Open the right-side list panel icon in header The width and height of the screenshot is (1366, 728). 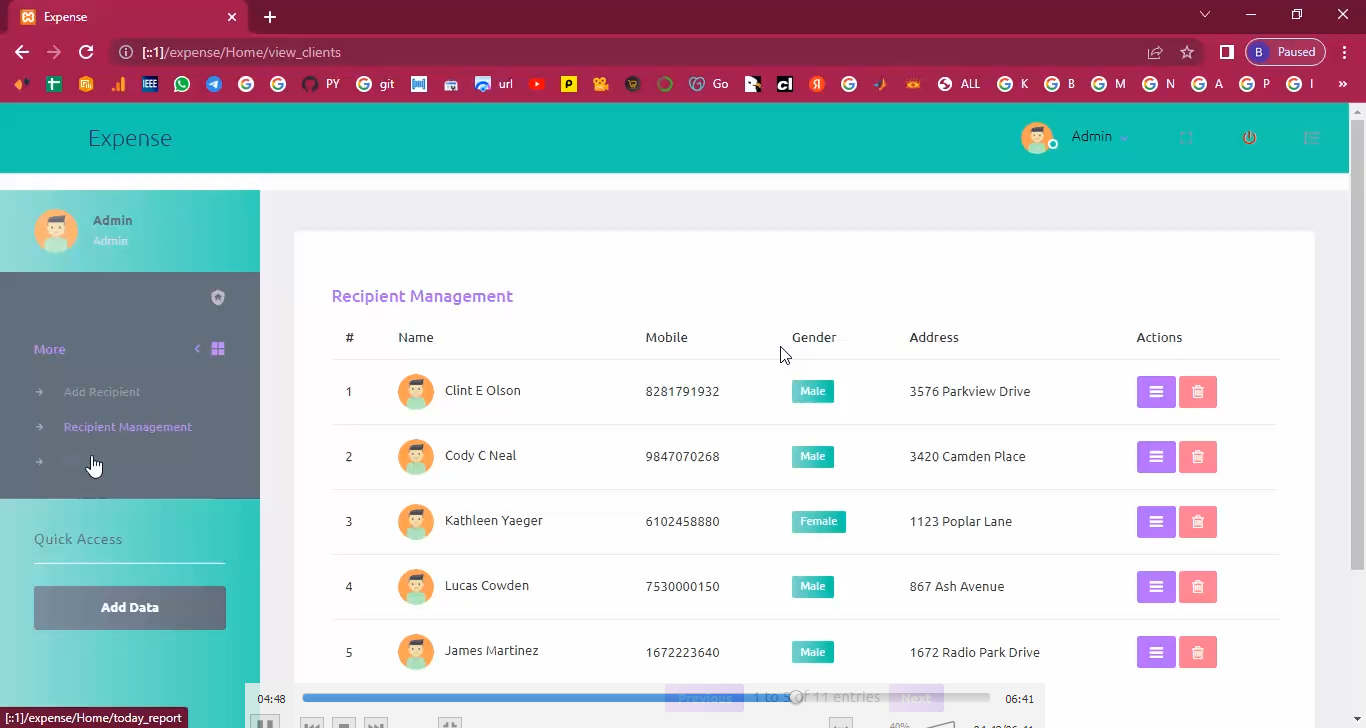click(1311, 138)
